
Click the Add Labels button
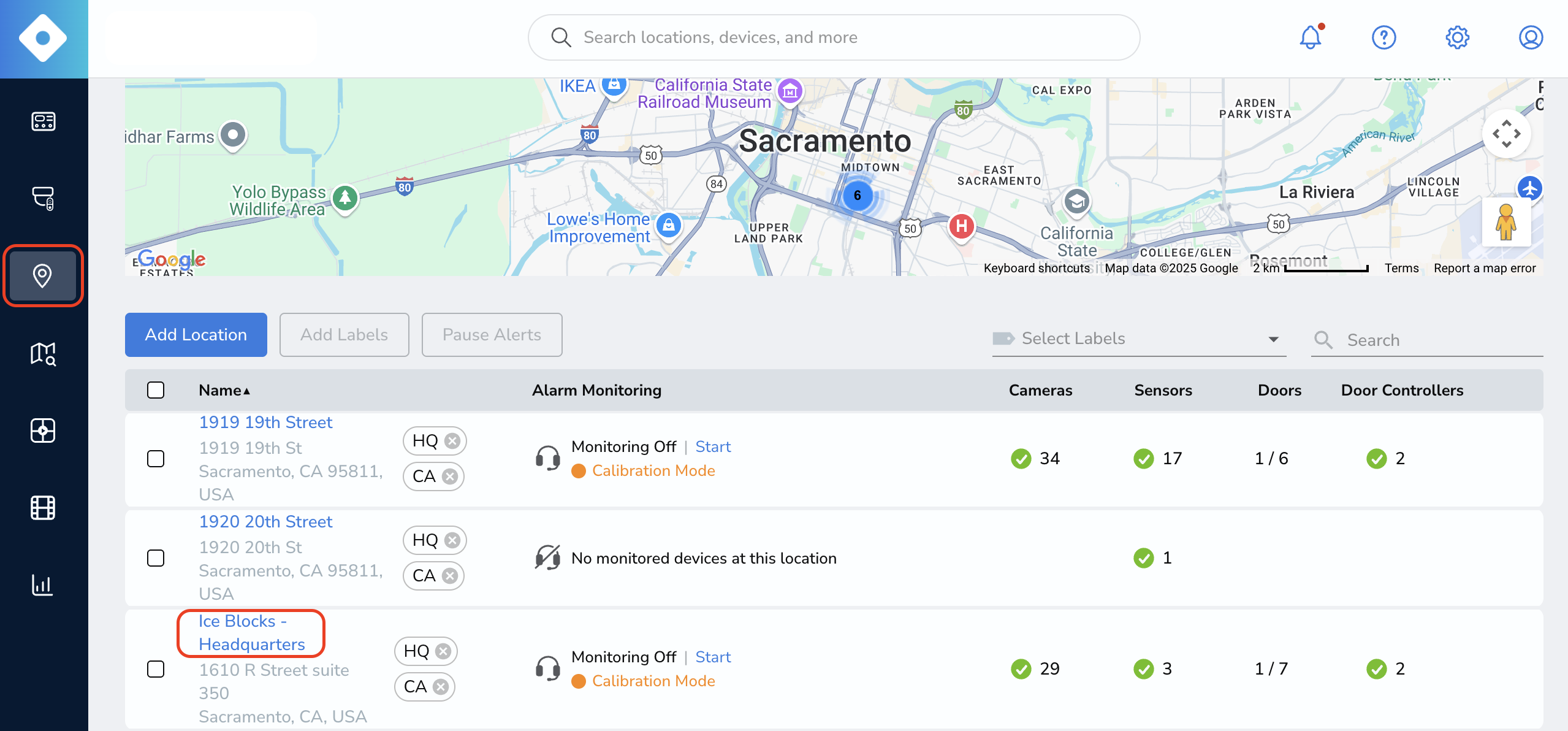344,335
